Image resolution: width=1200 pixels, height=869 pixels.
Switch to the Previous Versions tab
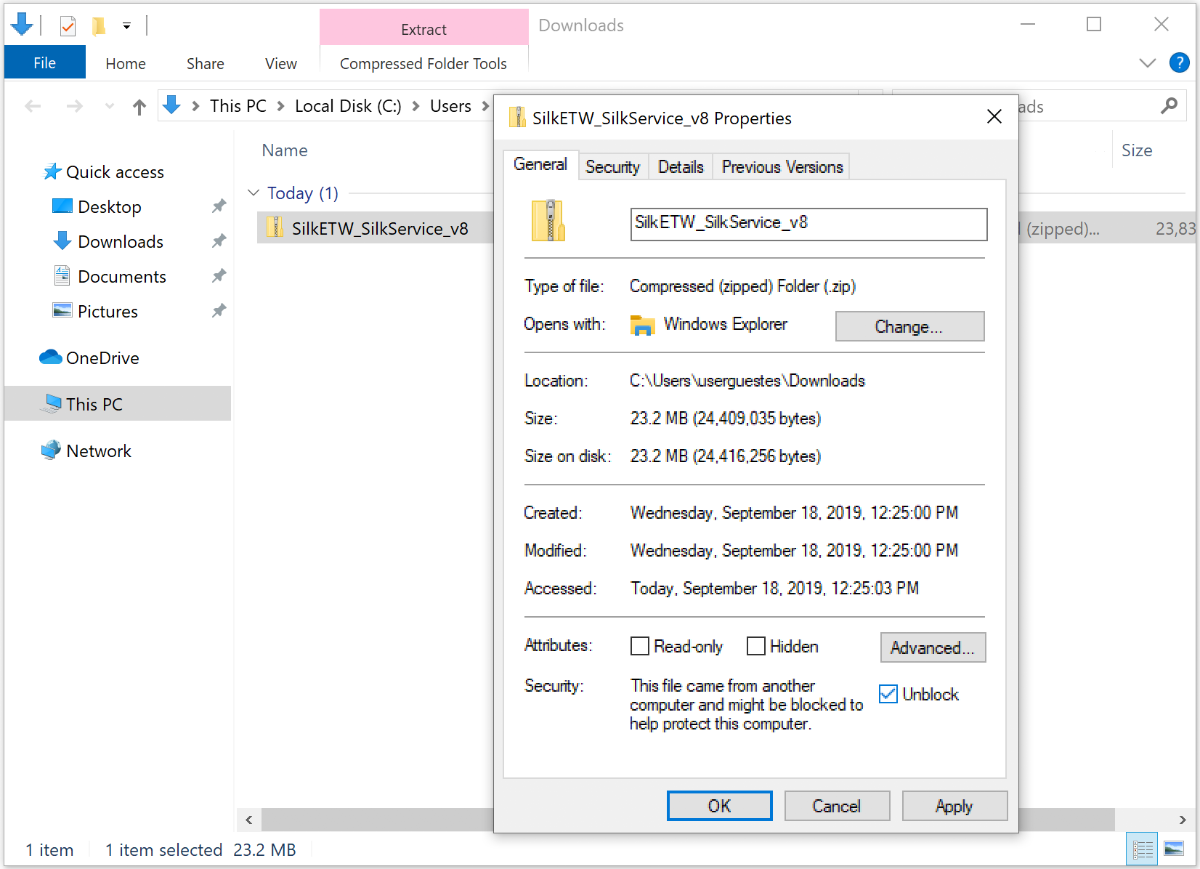(782, 167)
